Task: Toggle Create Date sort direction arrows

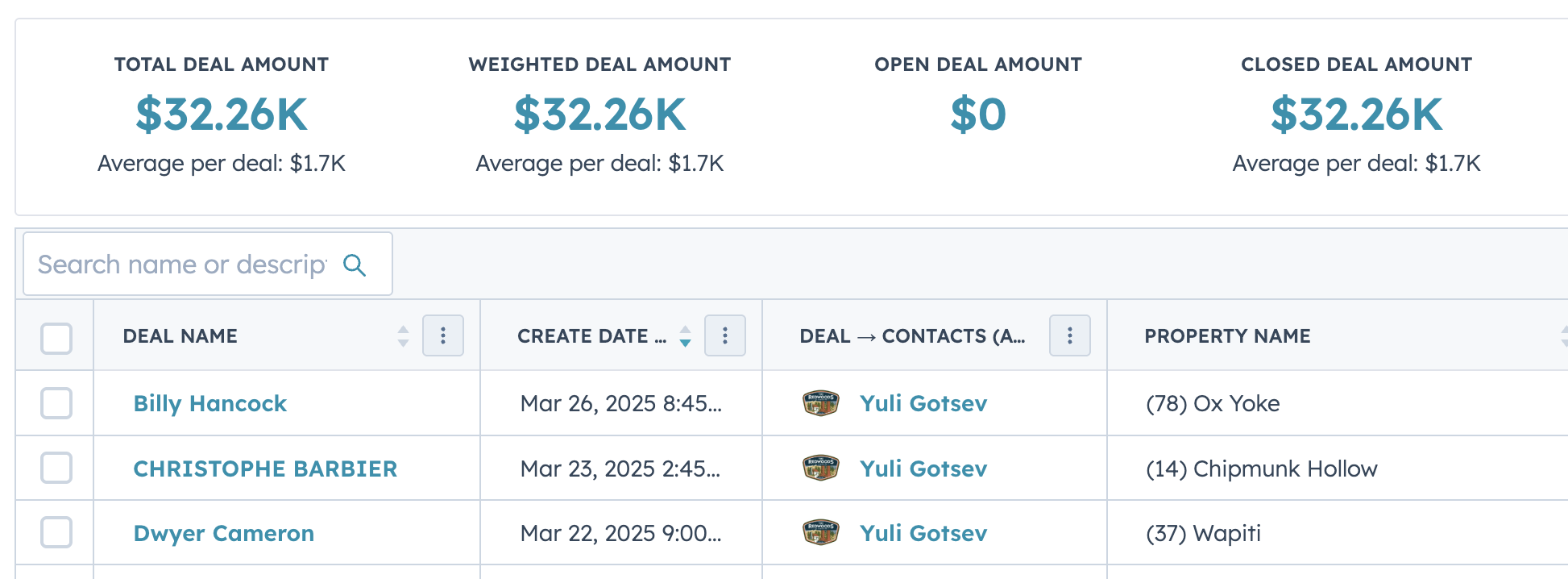Action: click(x=685, y=335)
